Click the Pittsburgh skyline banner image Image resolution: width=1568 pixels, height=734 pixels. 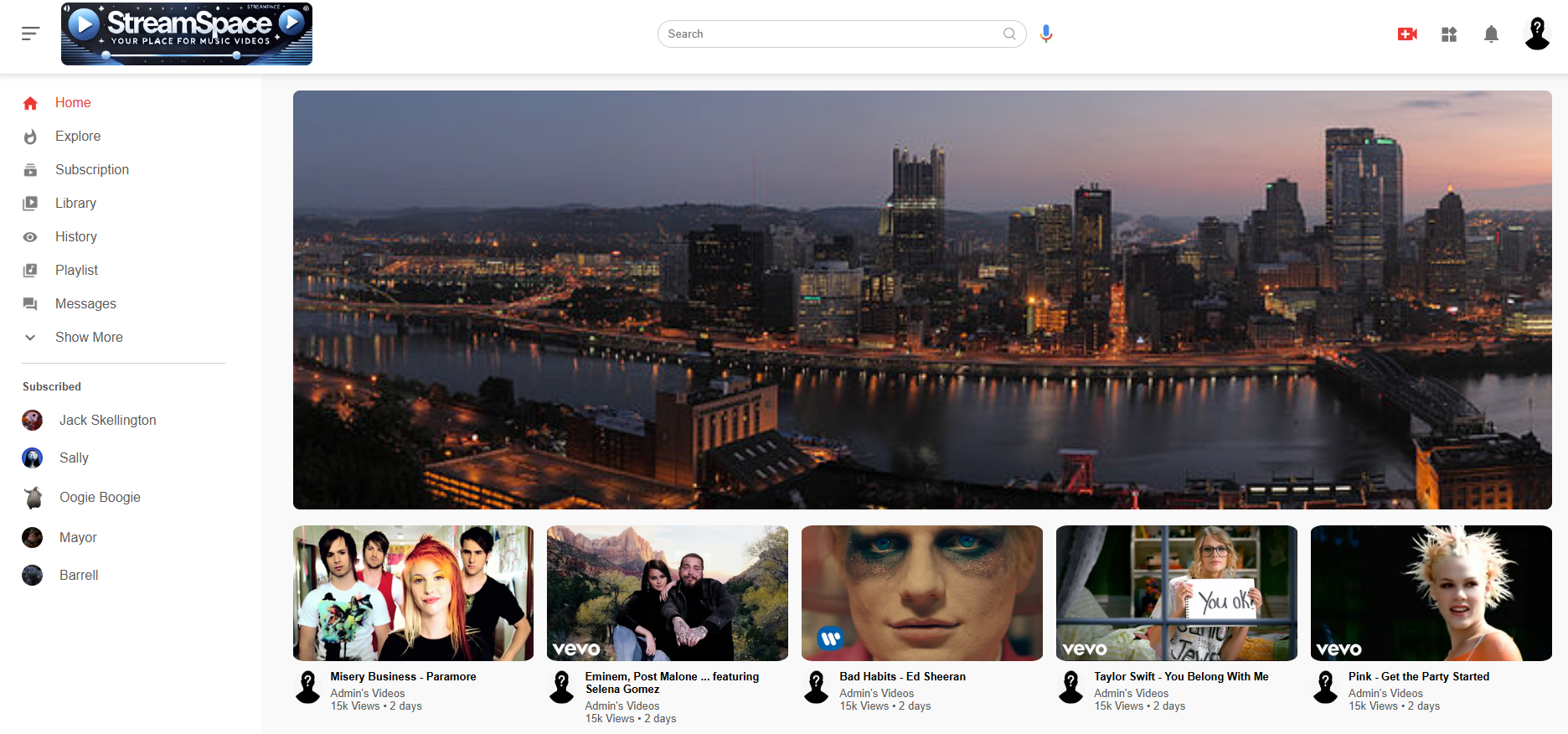point(922,300)
